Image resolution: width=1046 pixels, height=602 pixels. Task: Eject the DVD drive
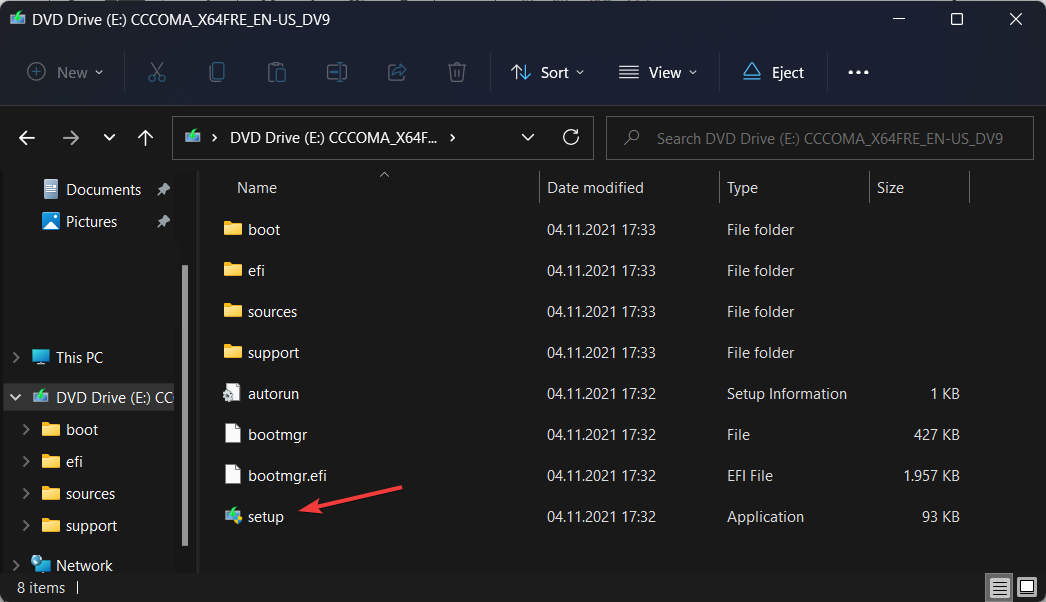[773, 72]
